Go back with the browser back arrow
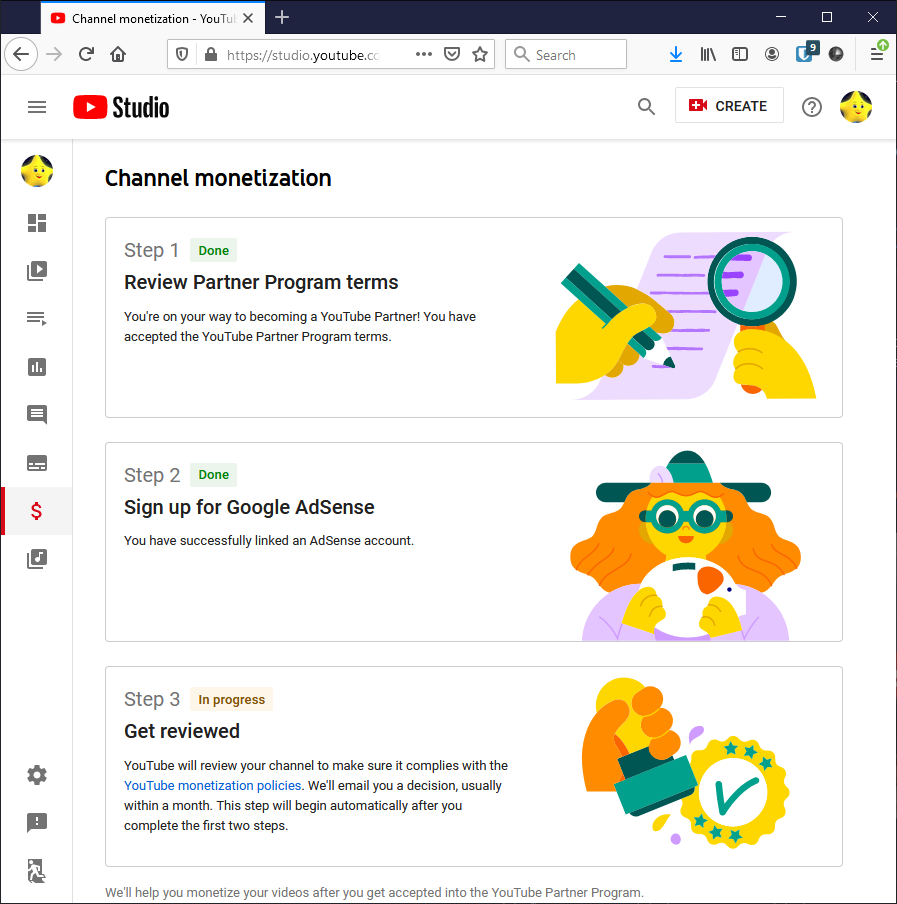Screen dimensions: 897x904 [21, 54]
